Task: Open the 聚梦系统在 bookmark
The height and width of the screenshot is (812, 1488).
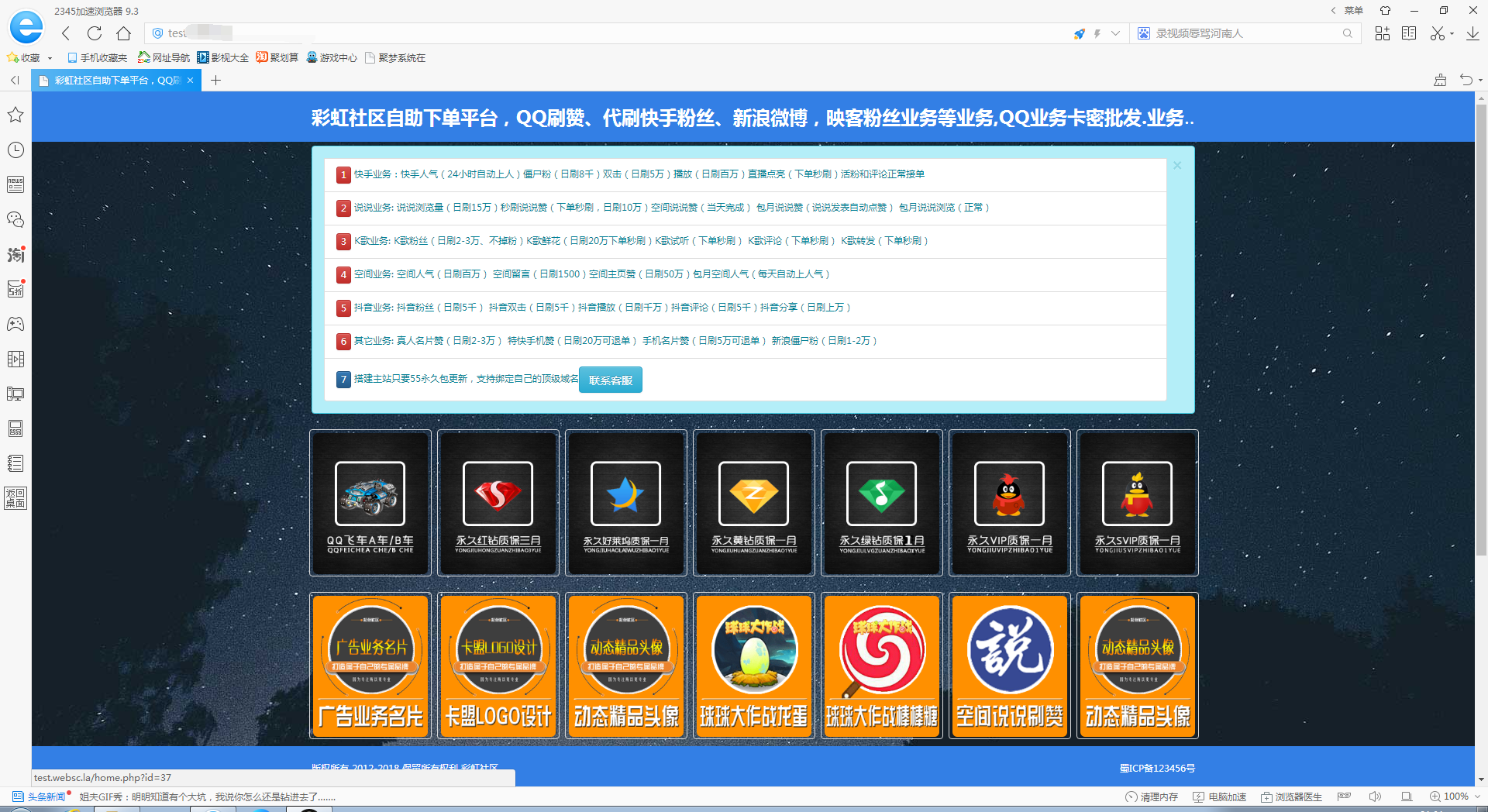Action: point(395,58)
